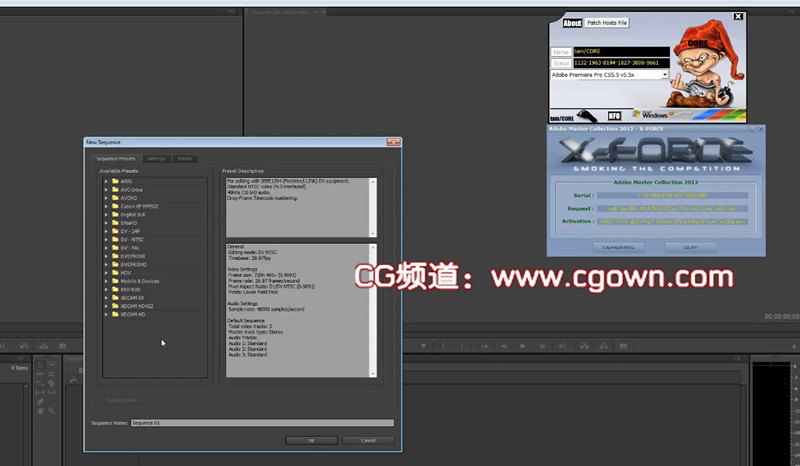The image size is (800, 466).
Task: Click the Digital SLR folder icon
Action: 115,214
